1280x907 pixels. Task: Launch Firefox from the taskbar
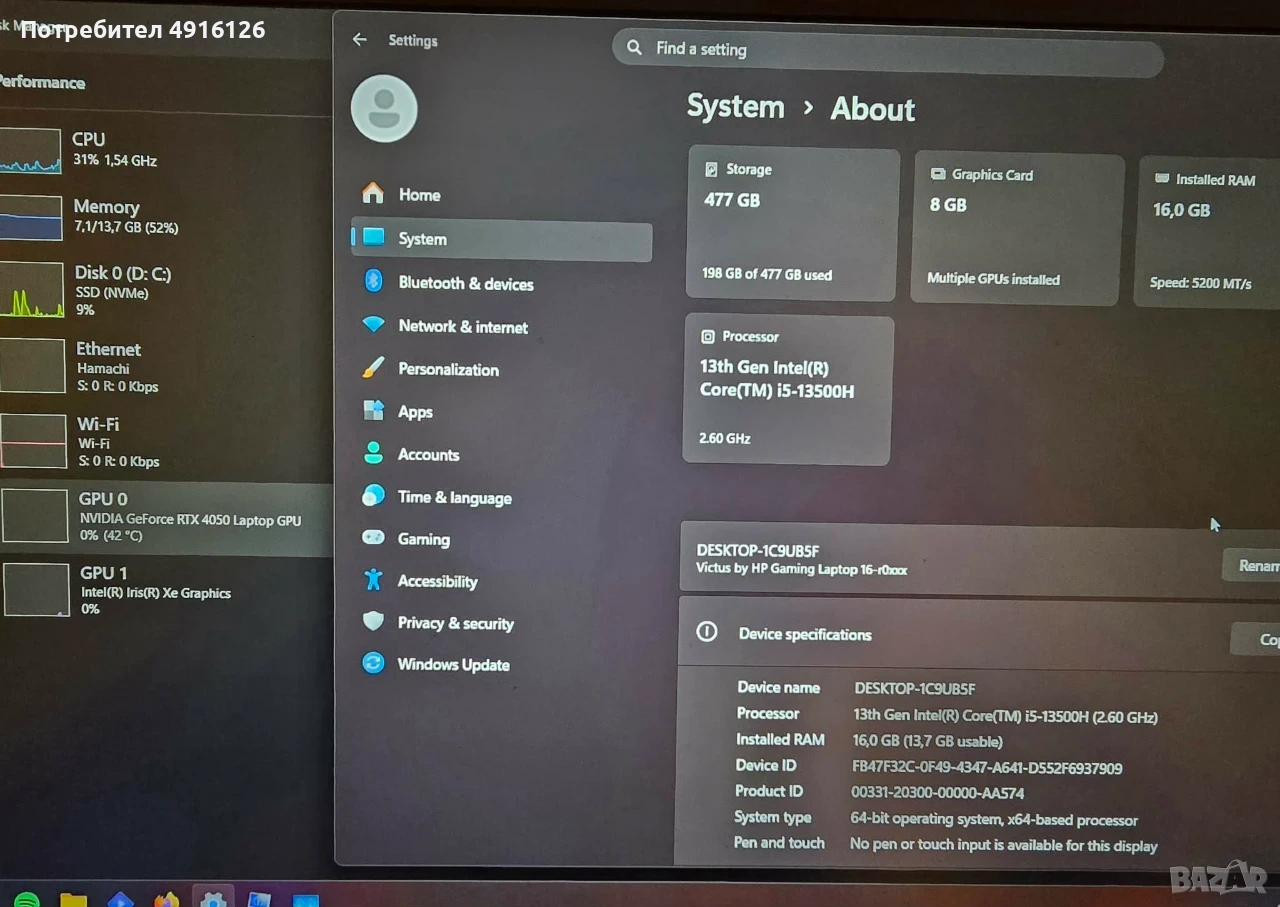(166, 900)
